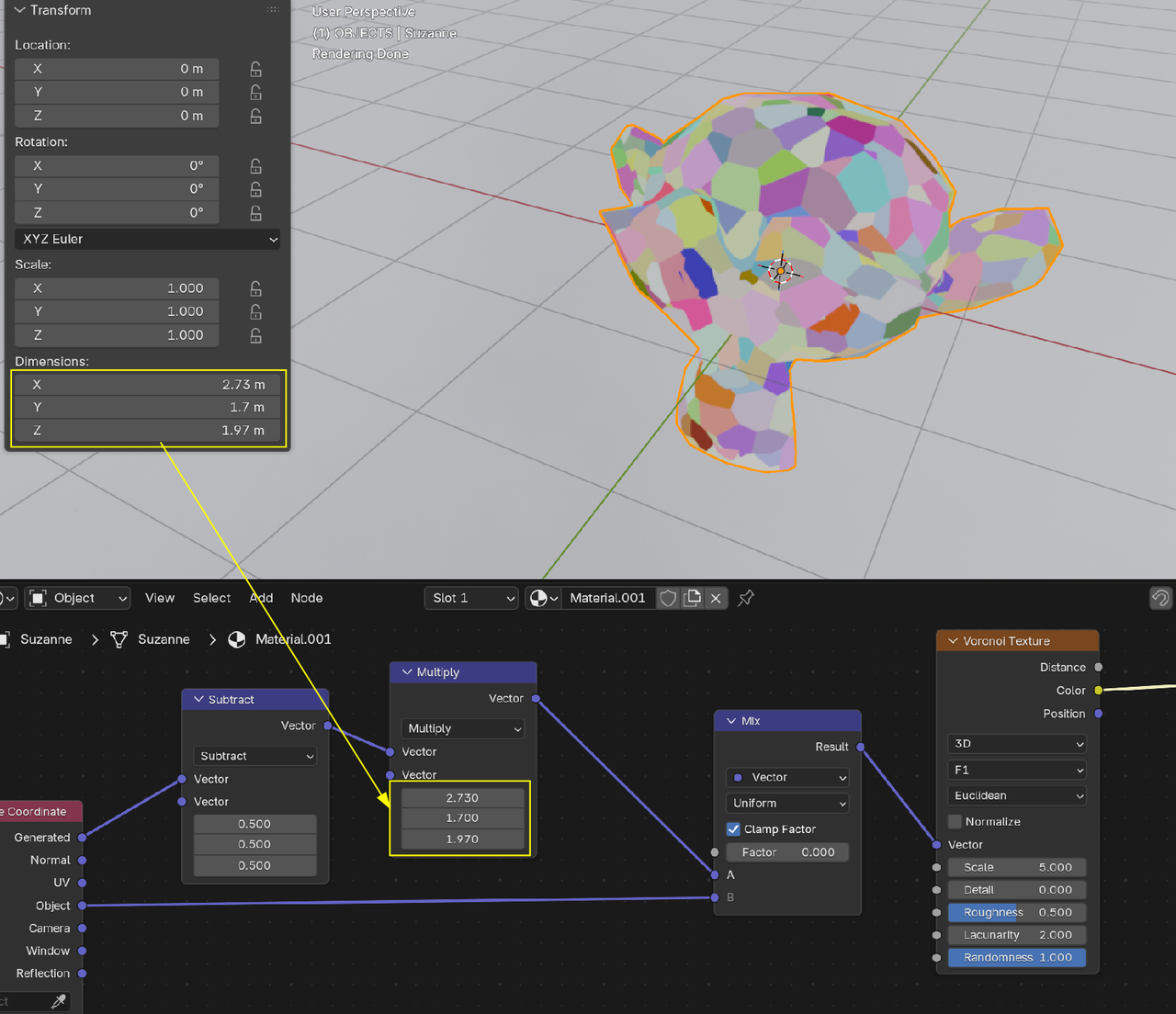
Task: Click the Location X lock icon
Action: 255,69
